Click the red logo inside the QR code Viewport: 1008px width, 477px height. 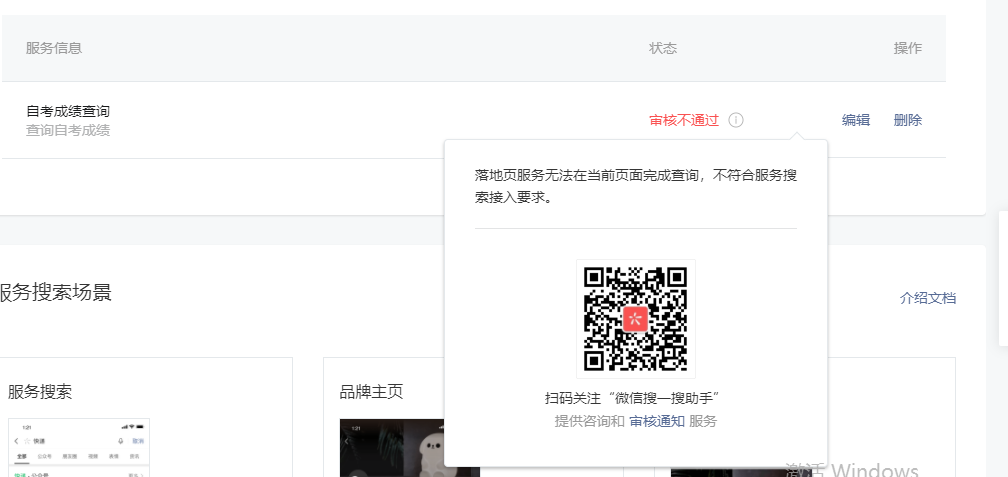click(x=635, y=319)
